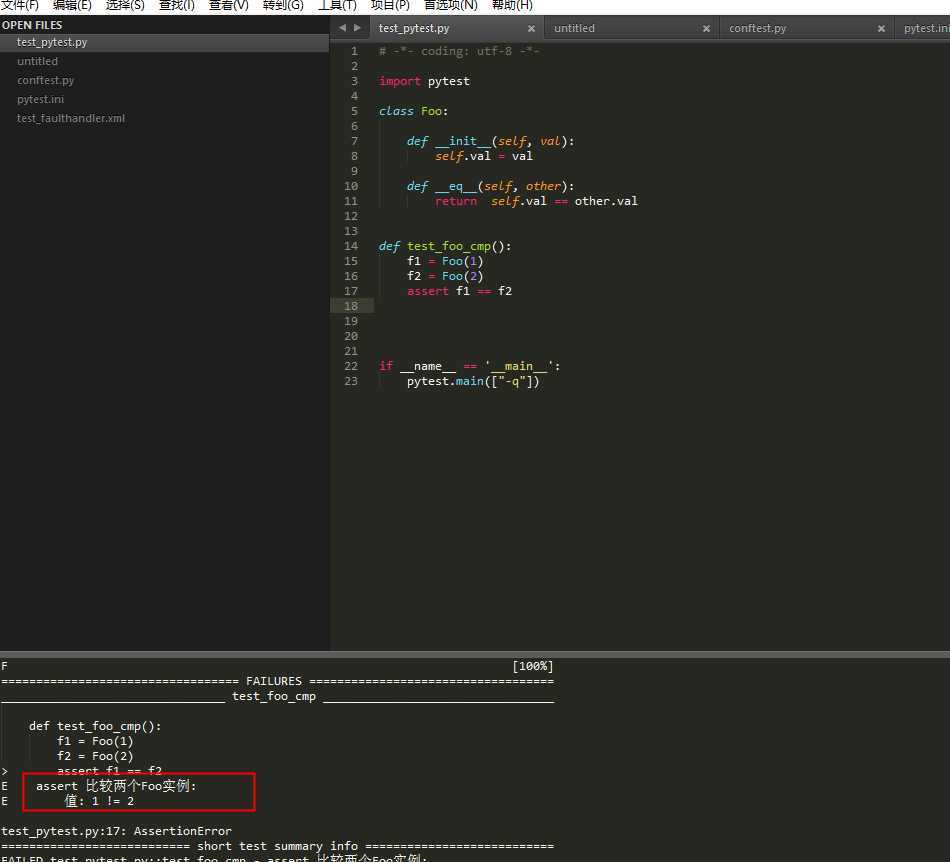Click the 'assert f1 == f2' line in the editor

459,291
